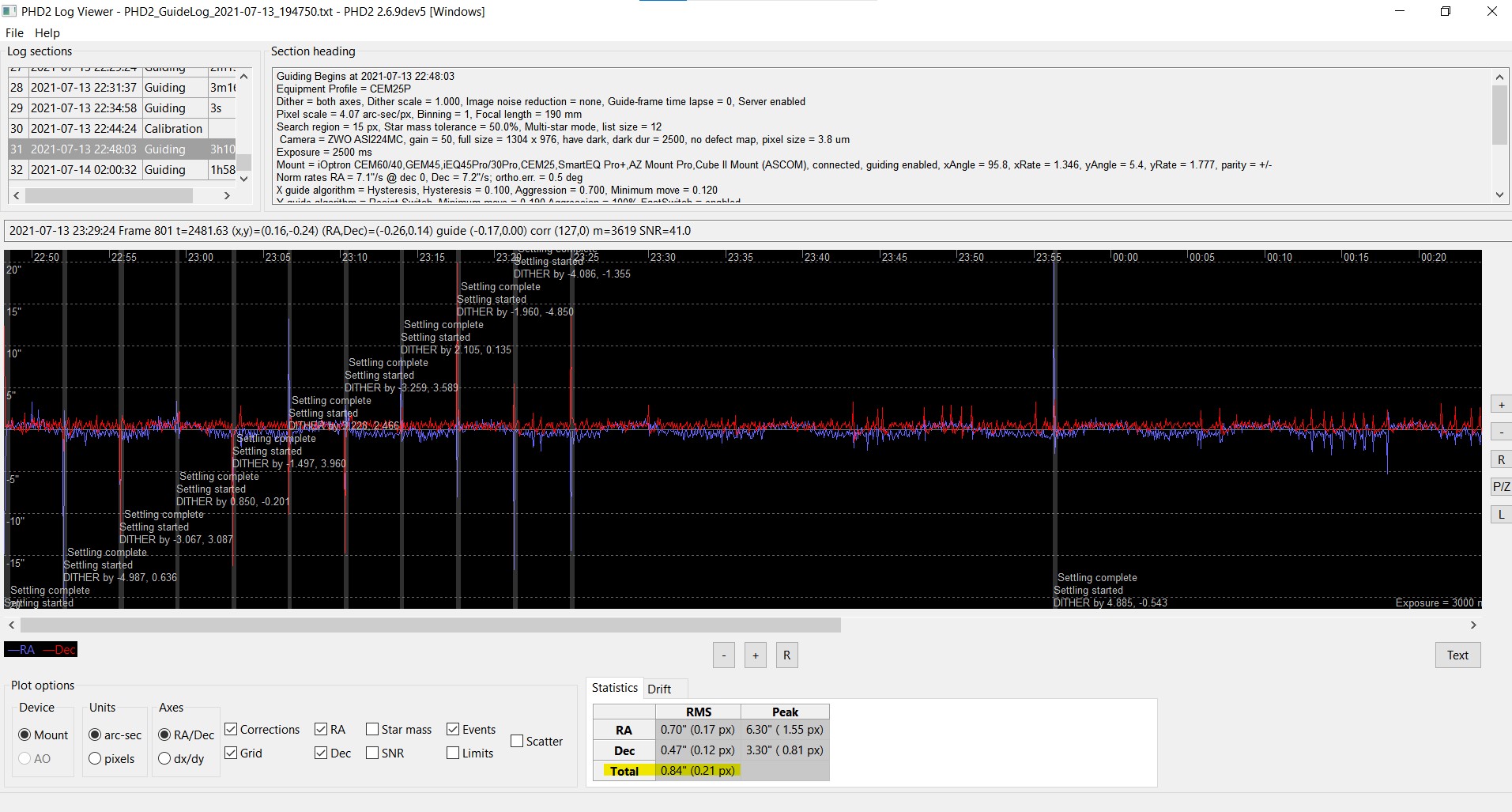This screenshot has height=812, width=1512.
Task: Click the graph horizontal scrollbar thumb
Action: click(430, 625)
